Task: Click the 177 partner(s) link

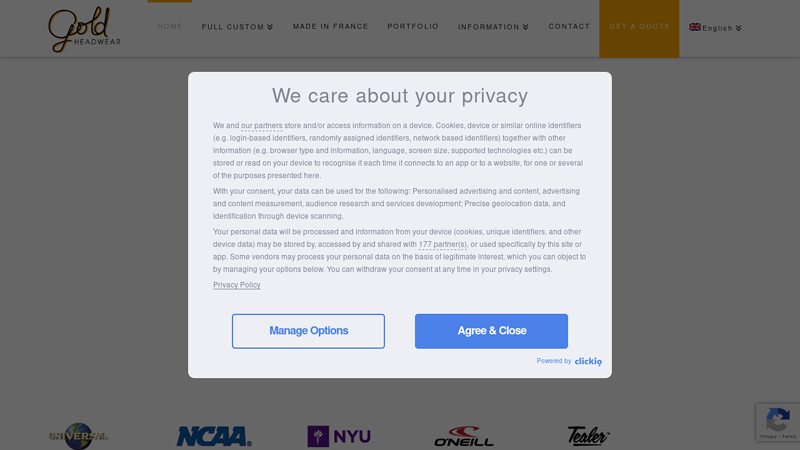Action: click(442, 244)
